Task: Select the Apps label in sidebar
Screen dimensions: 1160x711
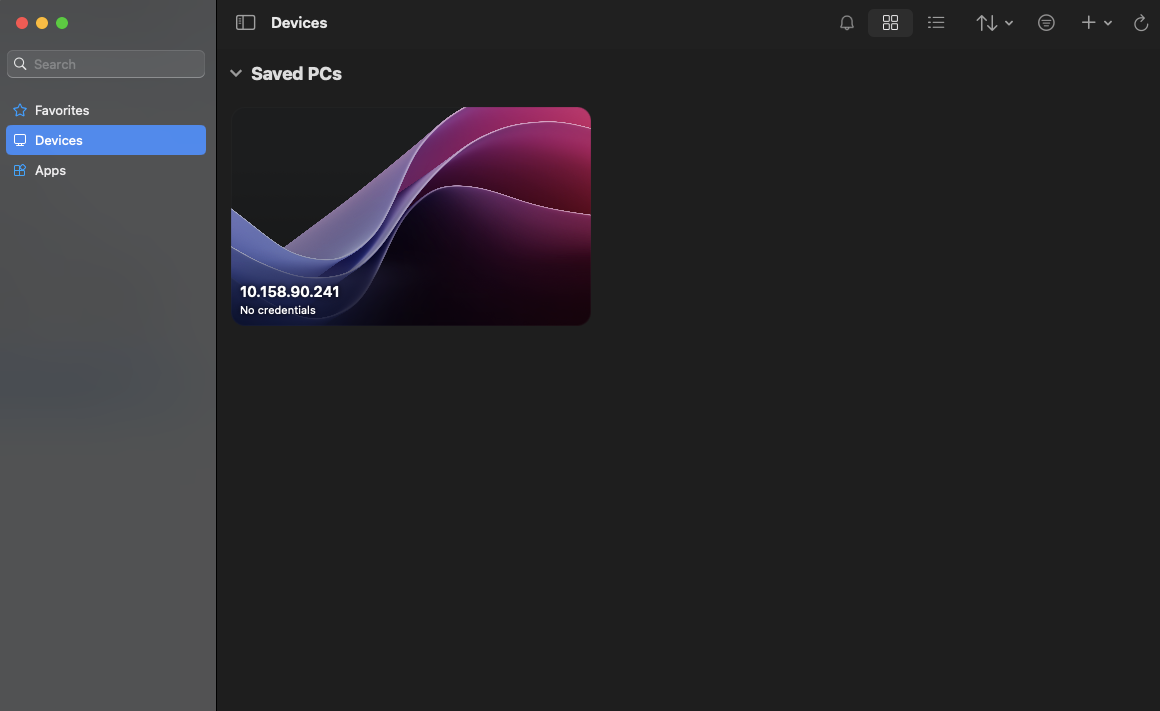Action: point(50,170)
